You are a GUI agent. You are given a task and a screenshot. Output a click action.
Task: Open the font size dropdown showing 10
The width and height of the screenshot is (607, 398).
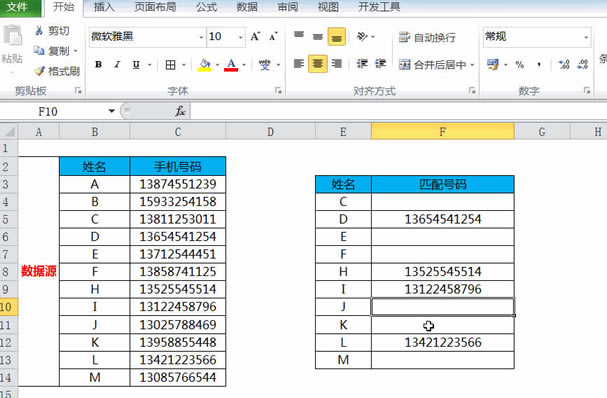pyautogui.click(x=240, y=37)
